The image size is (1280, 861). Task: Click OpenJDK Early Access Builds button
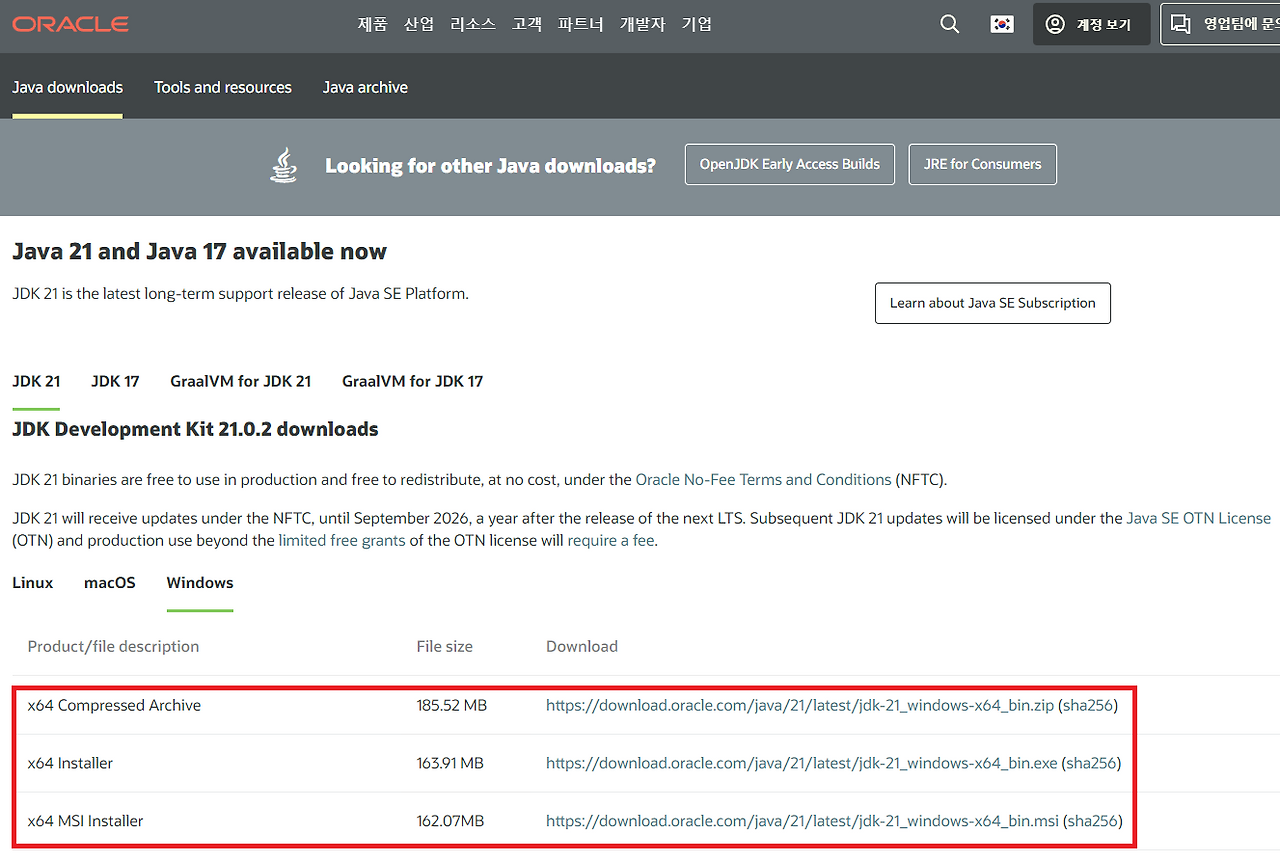click(x=789, y=163)
